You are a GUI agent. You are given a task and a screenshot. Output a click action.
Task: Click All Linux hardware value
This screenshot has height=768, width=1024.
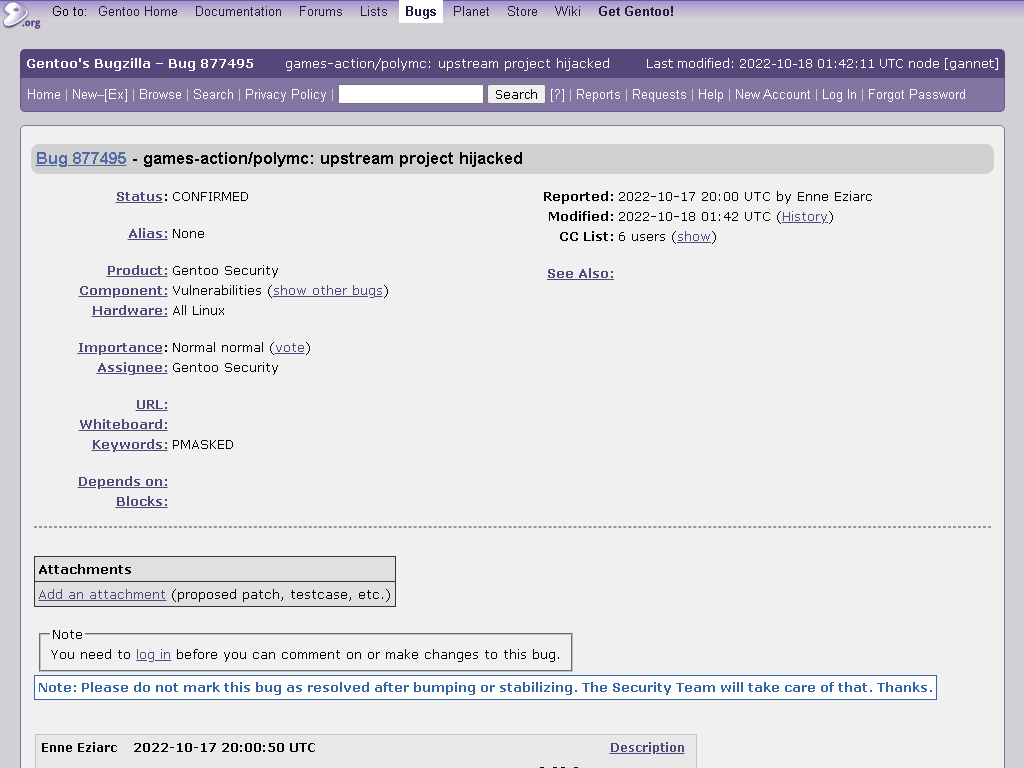199,311
